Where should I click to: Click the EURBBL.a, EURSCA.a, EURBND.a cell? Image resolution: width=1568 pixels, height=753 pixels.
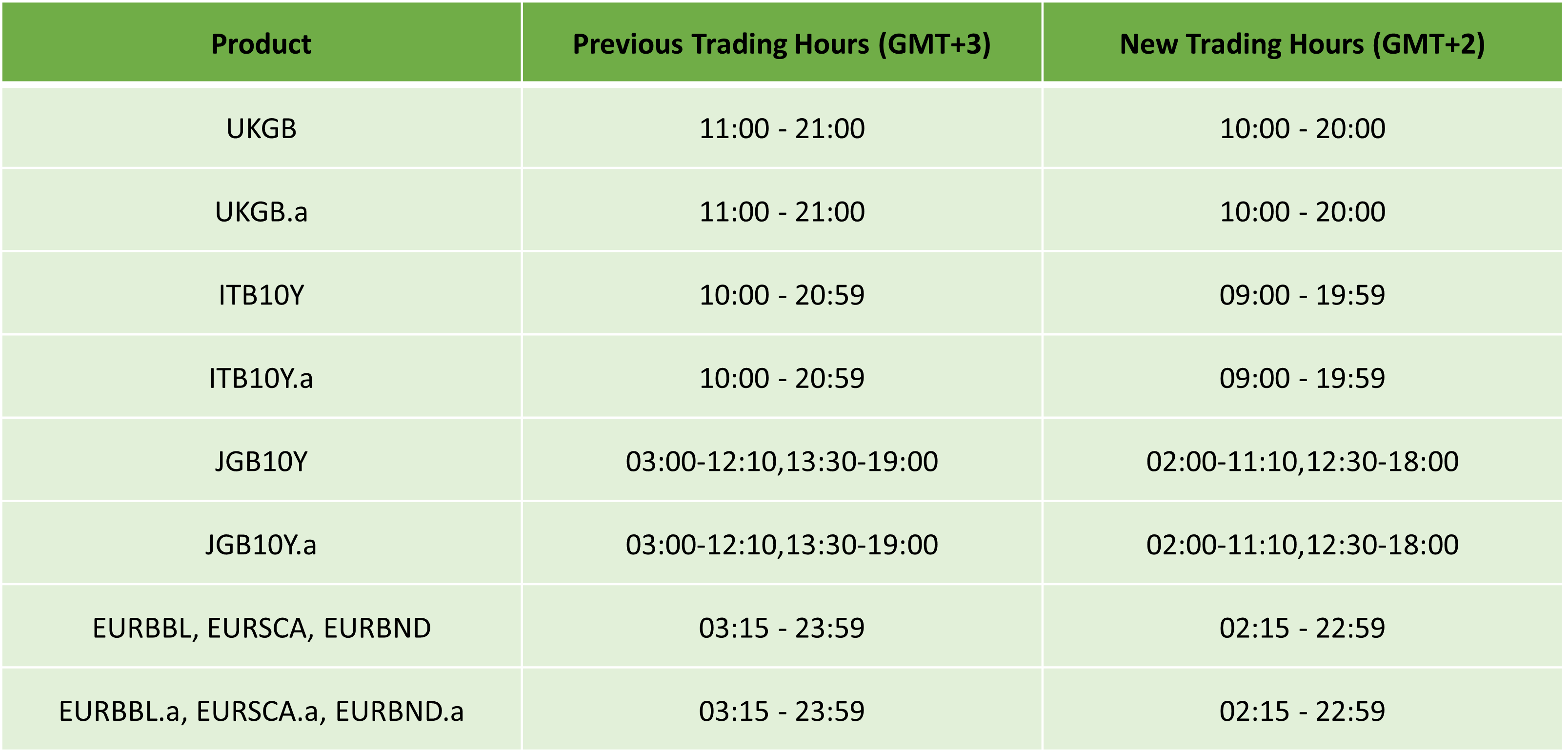(261, 712)
